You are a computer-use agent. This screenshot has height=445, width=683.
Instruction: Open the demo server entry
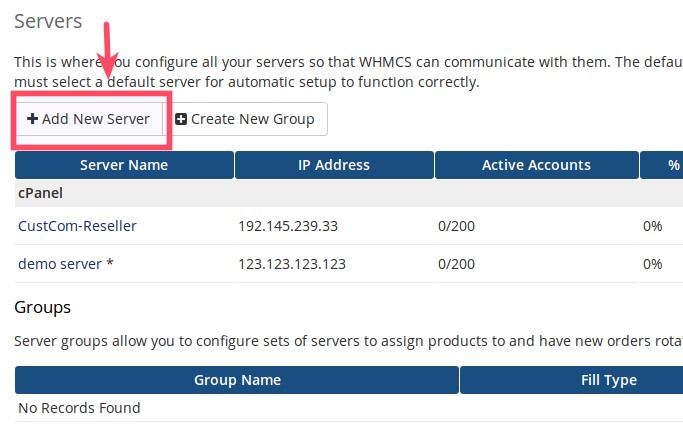(65, 264)
